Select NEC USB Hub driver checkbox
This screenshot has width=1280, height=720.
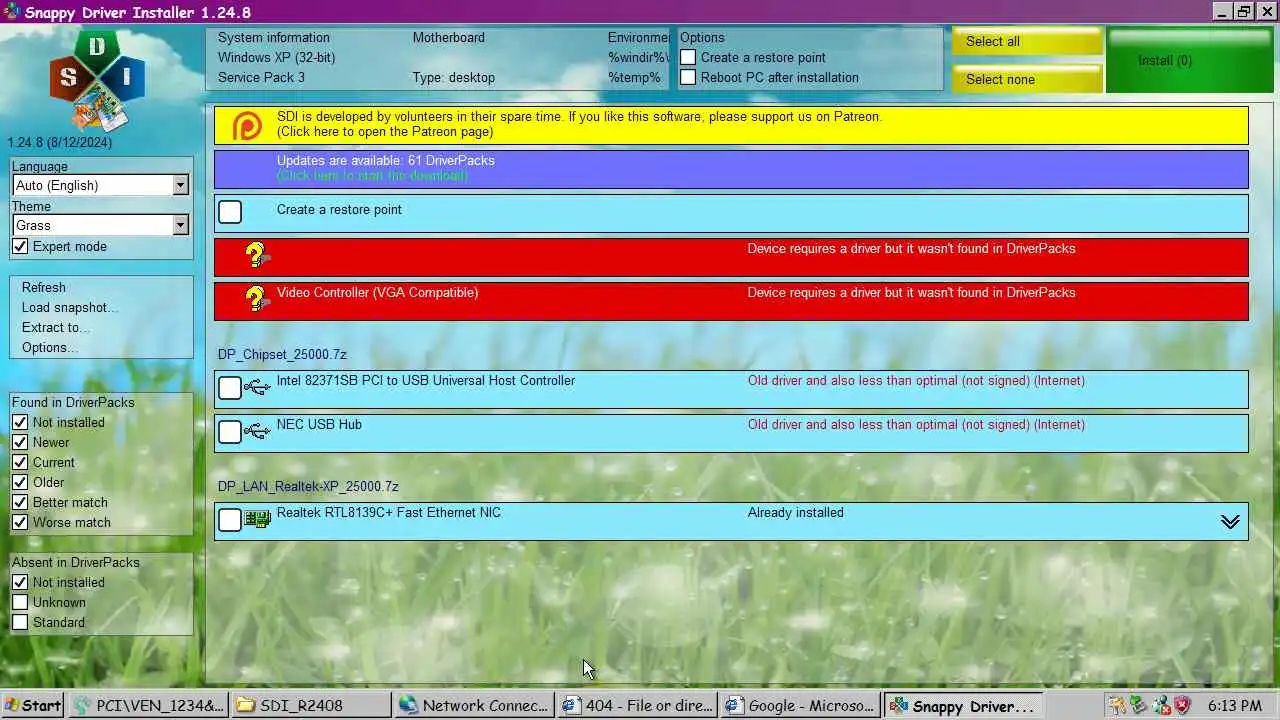pyautogui.click(x=230, y=432)
